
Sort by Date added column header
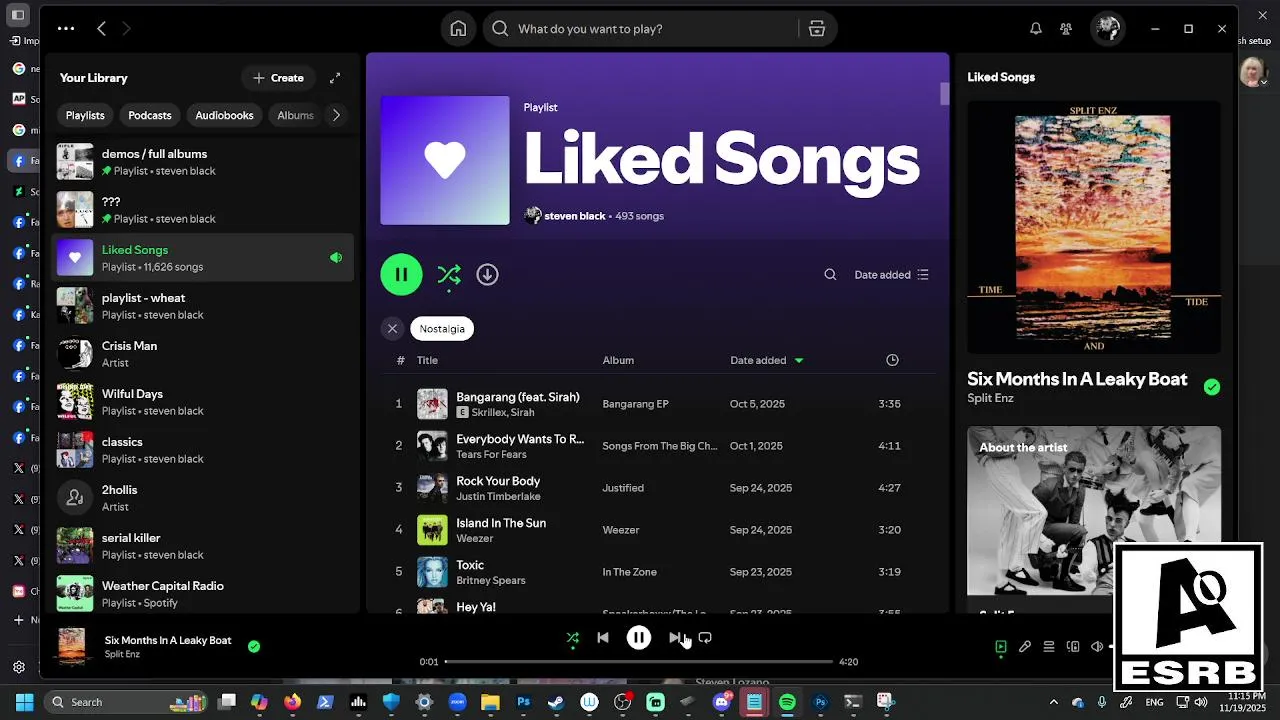click(x=766, y=360)
